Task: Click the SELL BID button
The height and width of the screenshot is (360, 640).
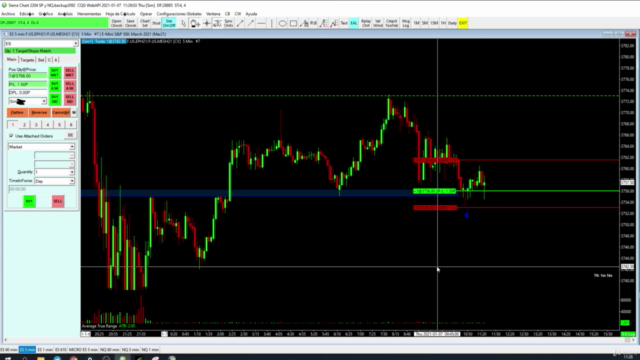Action: click(70, 99)
